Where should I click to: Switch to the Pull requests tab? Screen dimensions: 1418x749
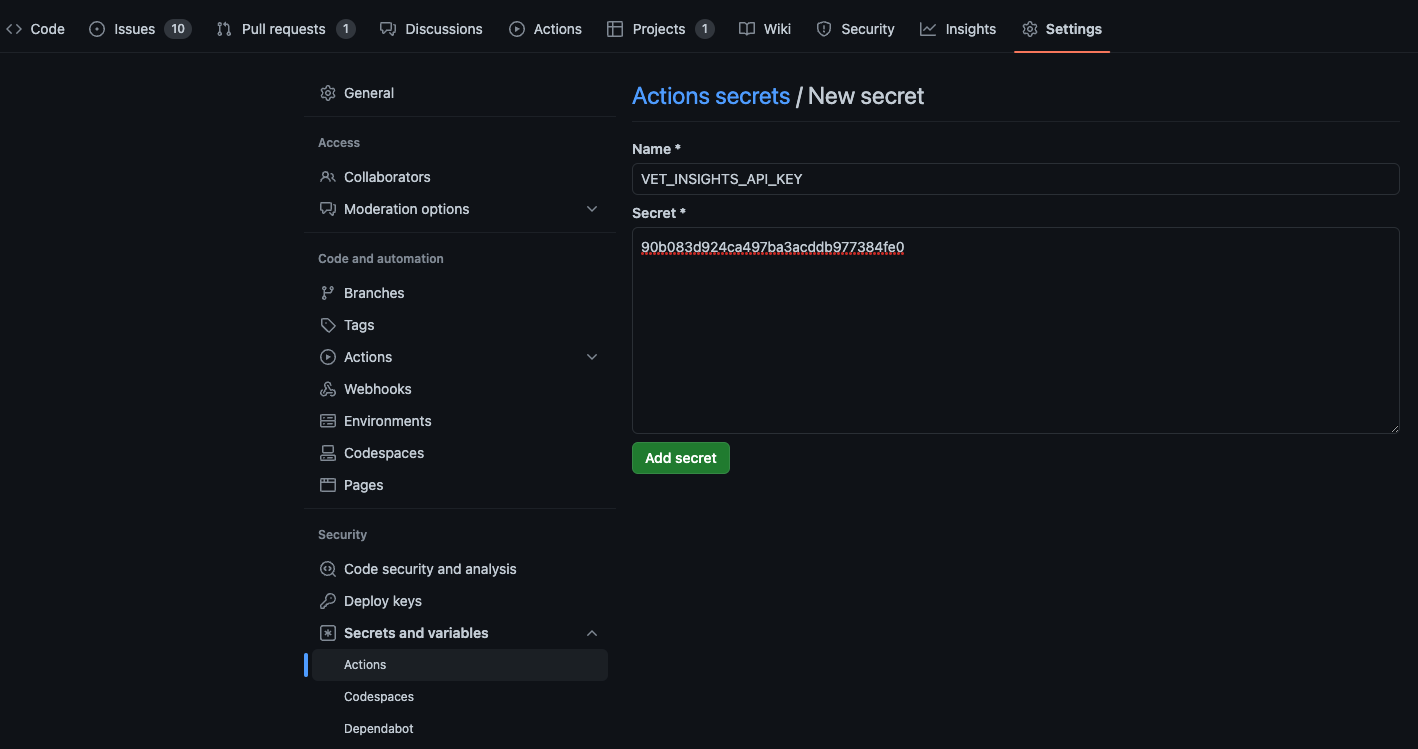pyautogui.click(x=283, y=28)
